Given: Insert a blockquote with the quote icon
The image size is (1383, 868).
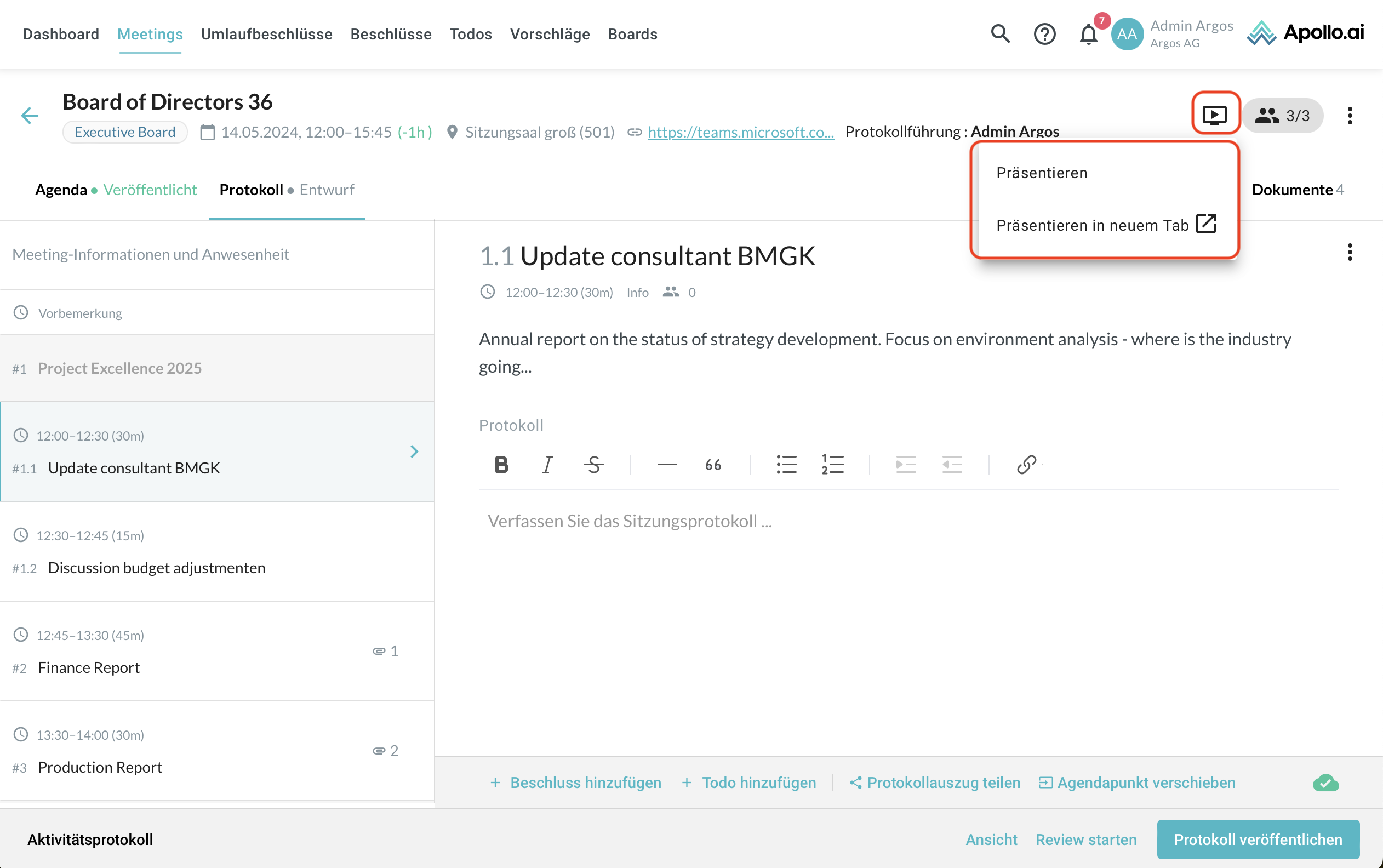Looking at the screenshot, I should pyautogui.click(x=713, y=465).
